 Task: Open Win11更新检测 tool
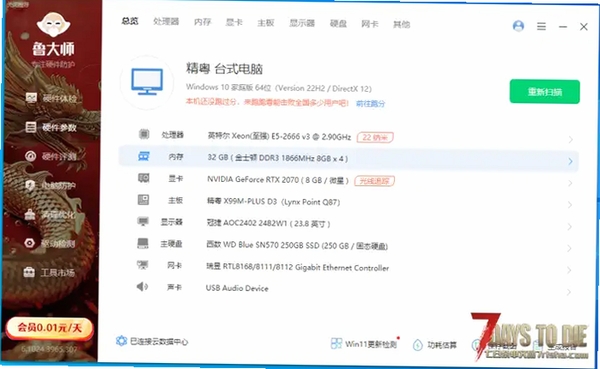(364, 344)
